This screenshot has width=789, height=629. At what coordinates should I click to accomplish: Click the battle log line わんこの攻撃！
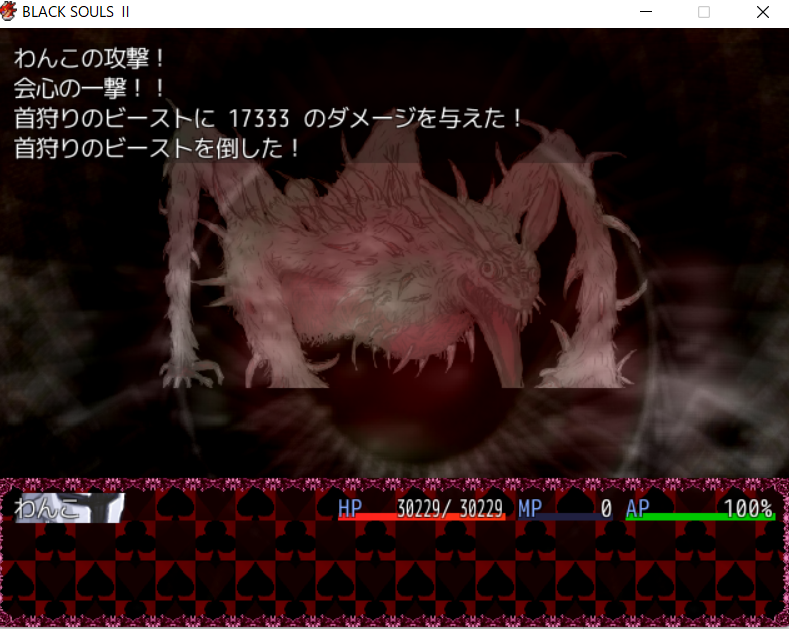[90, 58]
